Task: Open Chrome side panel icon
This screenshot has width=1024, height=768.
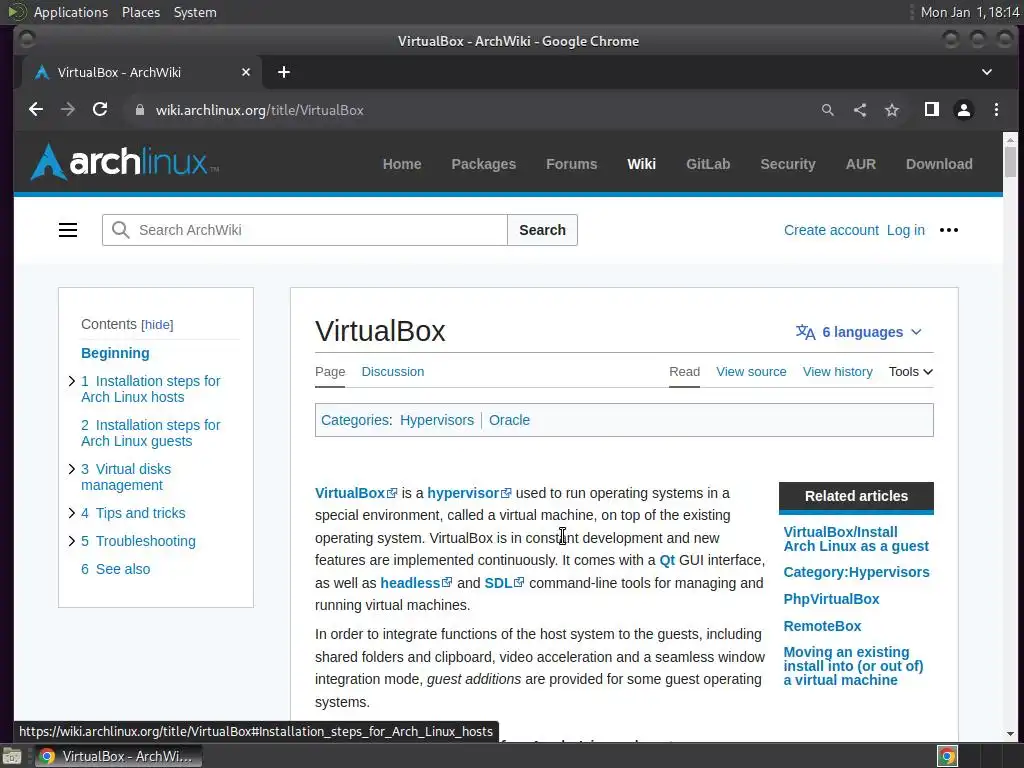Action: [x=931, y=110]
